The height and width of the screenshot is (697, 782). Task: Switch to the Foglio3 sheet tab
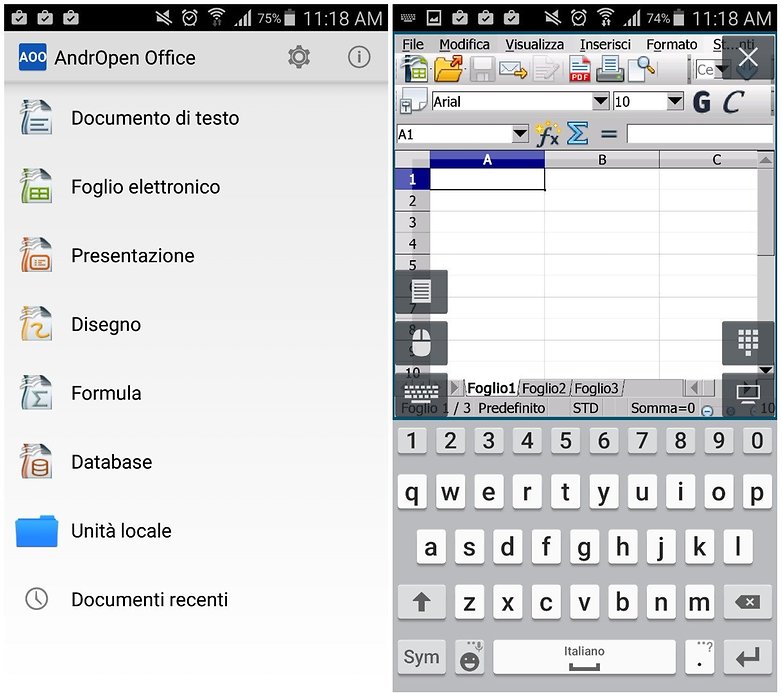click(x=596, y=388)
